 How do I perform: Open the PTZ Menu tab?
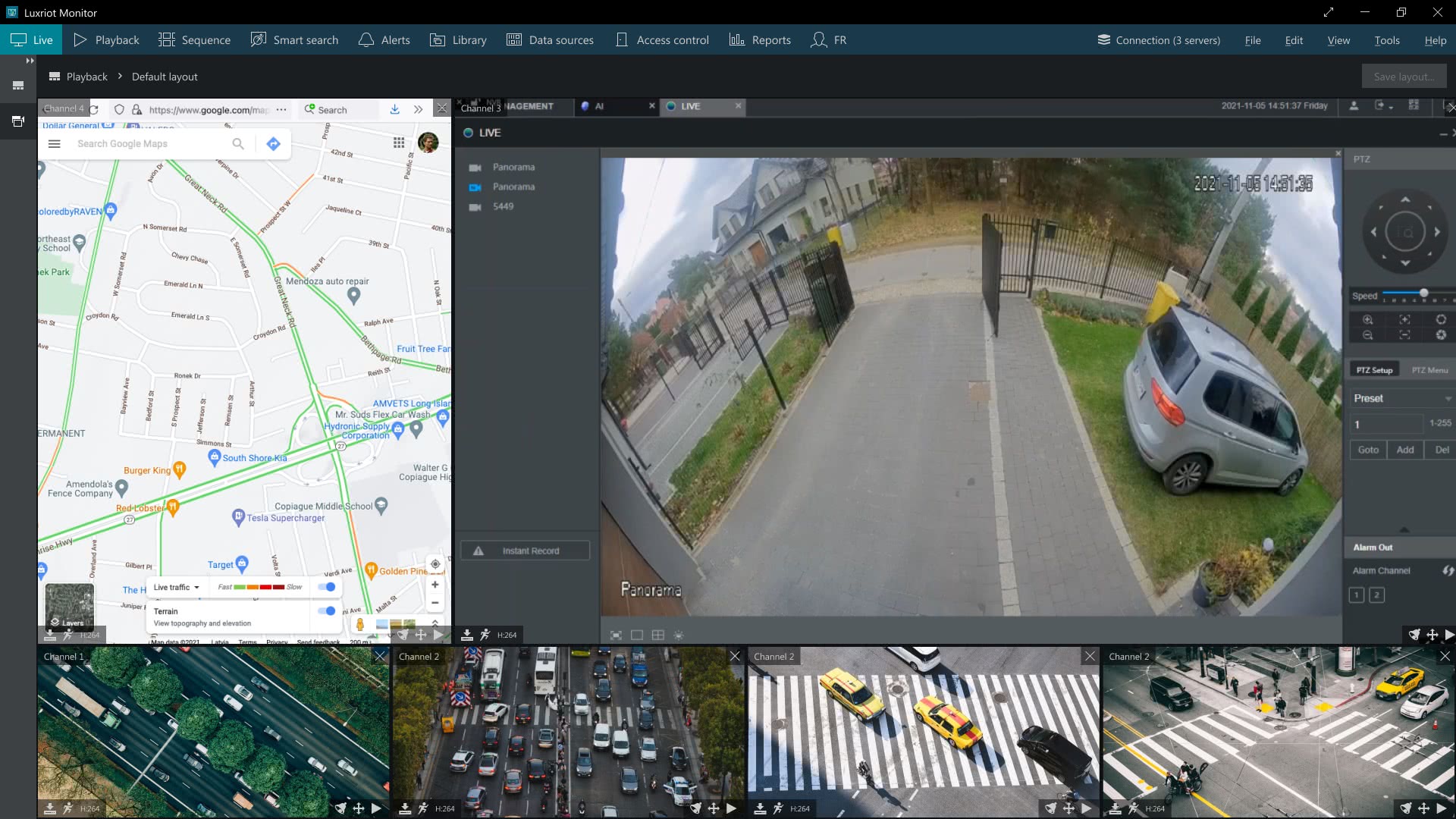tap(1429, 370)
